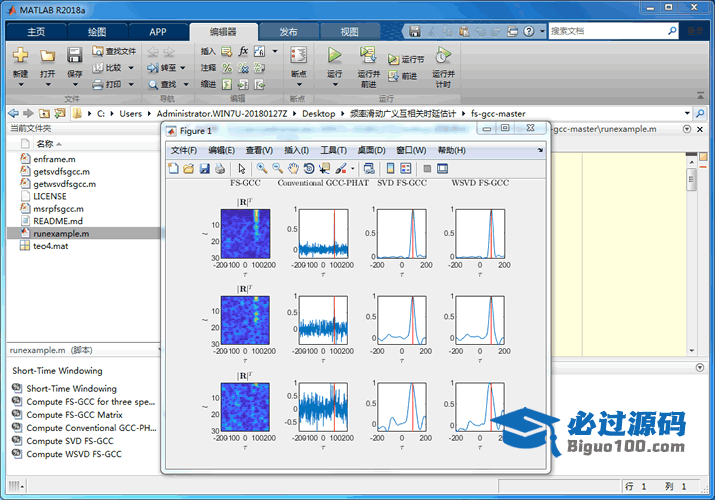This screenshot has width=715, height=500.
Task: Toggle Insert Colorbar in Figure 1 toolbar
Action: (390, 169)
